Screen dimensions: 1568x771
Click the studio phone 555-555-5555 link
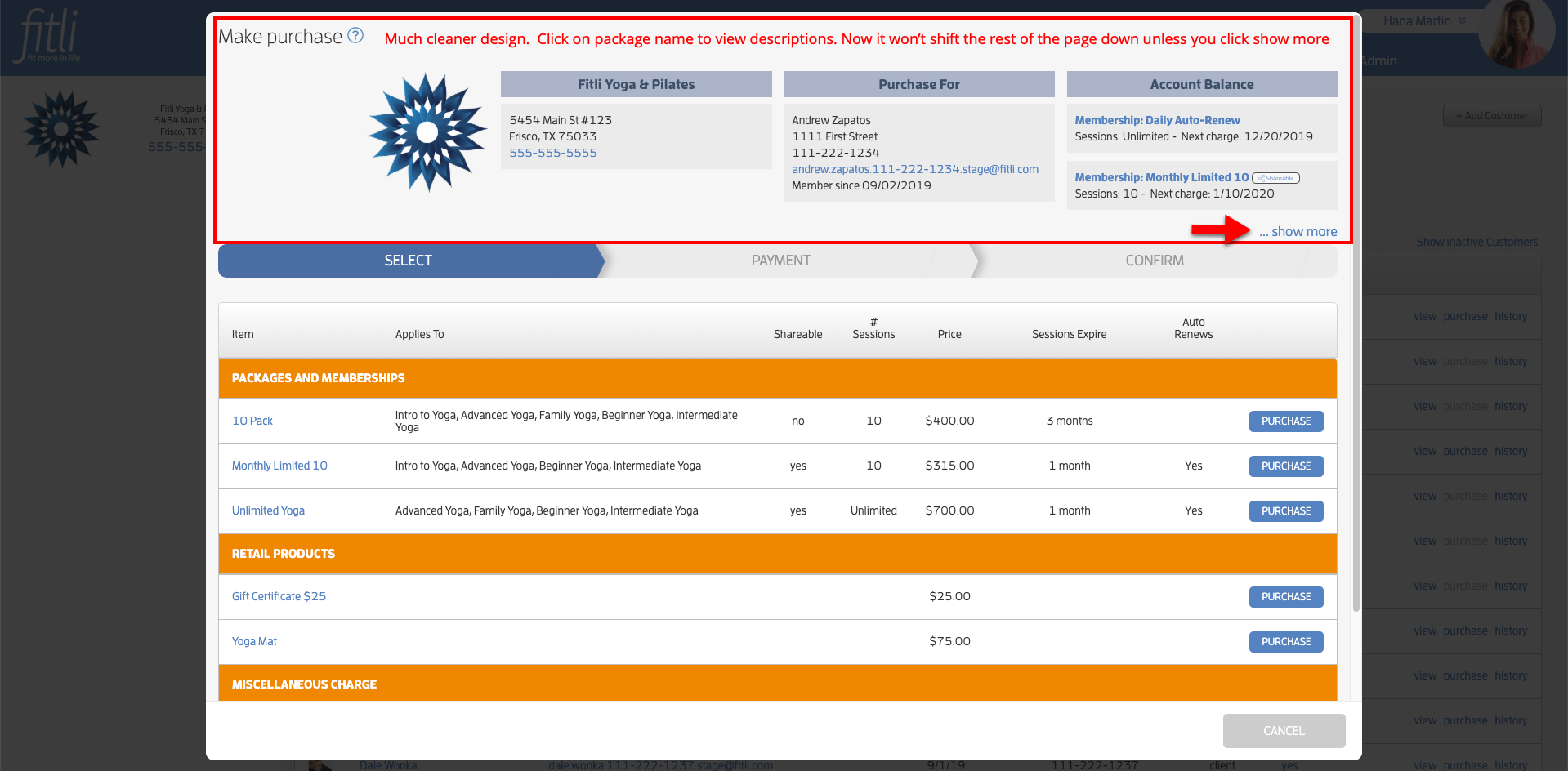(x=553, y=153)
